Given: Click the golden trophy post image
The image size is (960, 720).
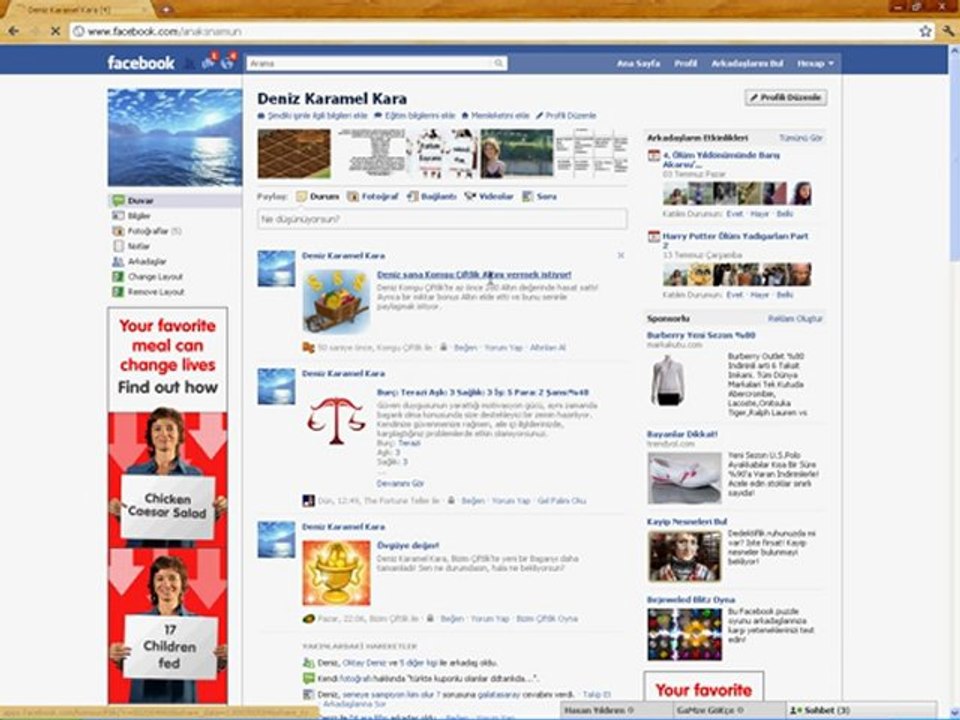Looking at the screenshot, I should click(x=336, y=572).
